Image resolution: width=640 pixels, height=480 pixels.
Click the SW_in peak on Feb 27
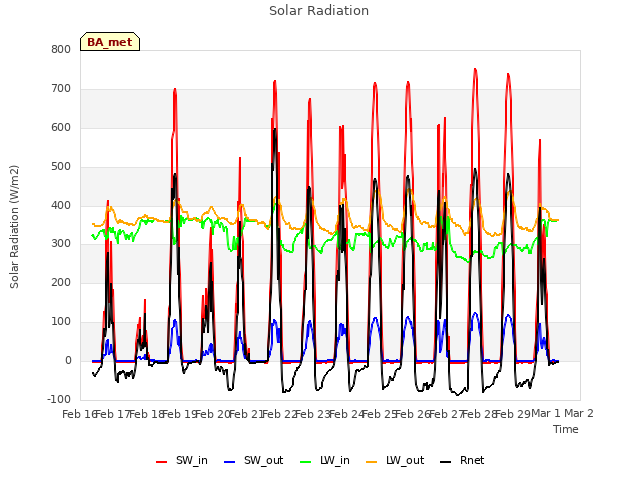click(475, 69)
